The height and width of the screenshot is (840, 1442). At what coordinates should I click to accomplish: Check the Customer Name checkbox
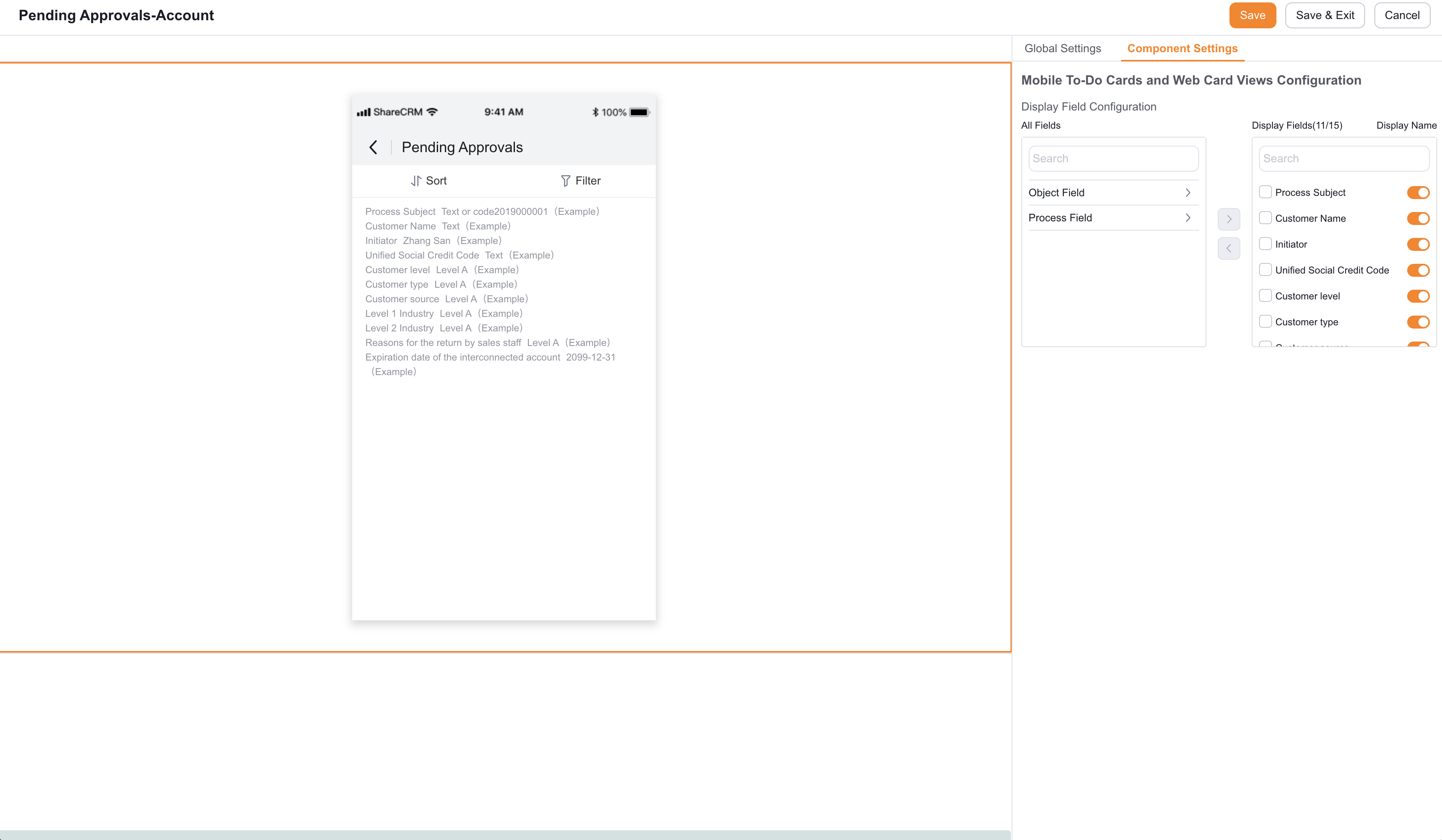(x=1265, y=218)
